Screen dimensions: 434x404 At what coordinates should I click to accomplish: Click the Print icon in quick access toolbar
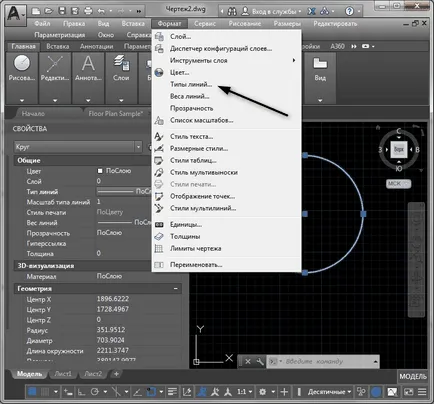[88, 11]
